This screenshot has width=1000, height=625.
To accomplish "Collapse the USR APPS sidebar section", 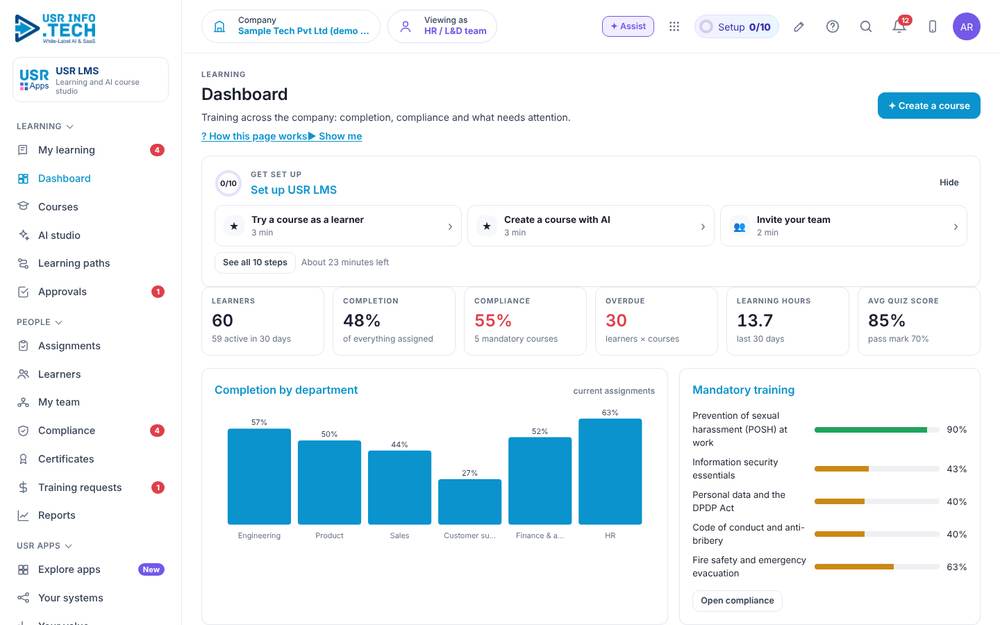I will click(45, 546).
